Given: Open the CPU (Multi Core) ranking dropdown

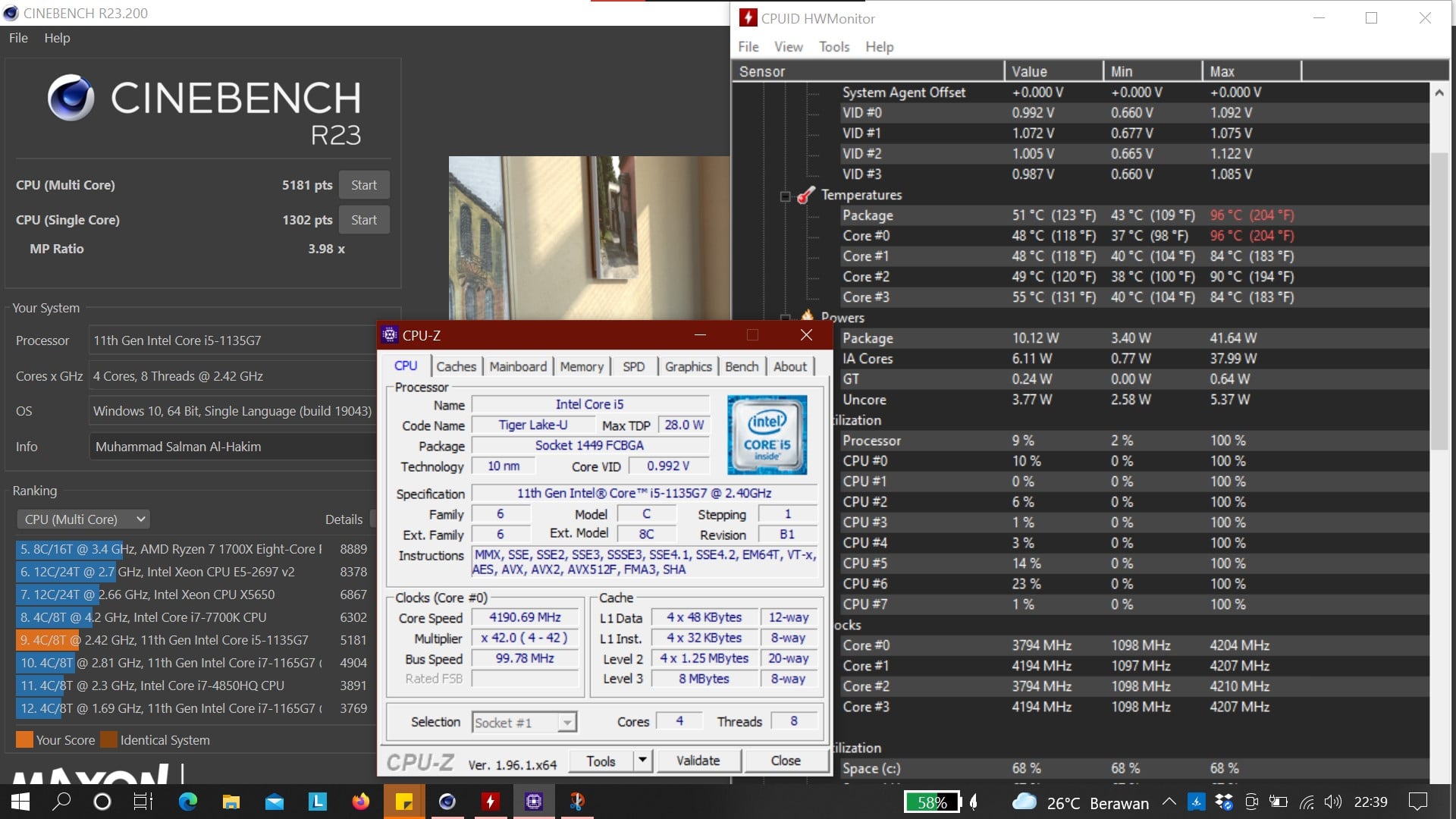Looking at the screenshot, I should [x=83, y=519].
